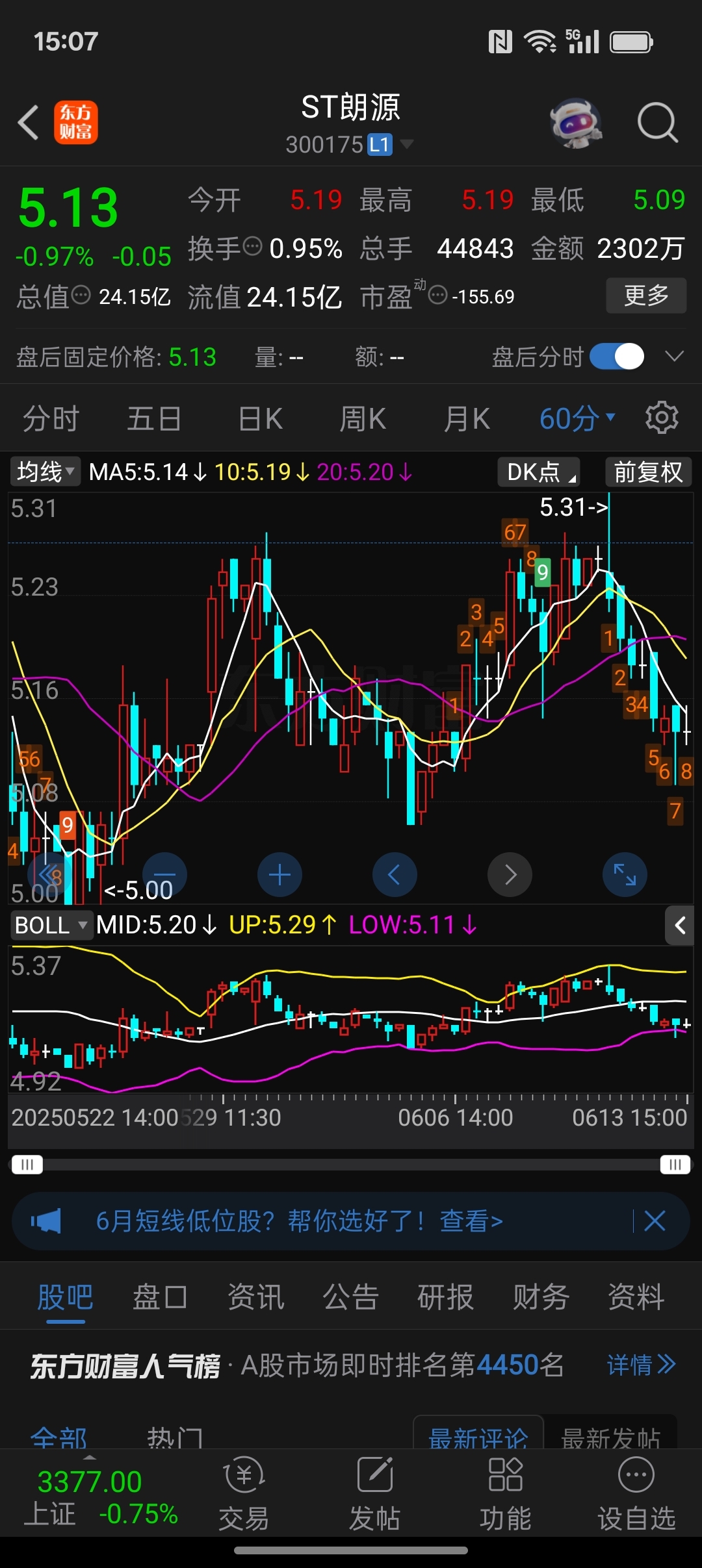Dismiss the 6月短线低位股 banner
This screenshot has width=702, height=1568.
(655, 1221)
